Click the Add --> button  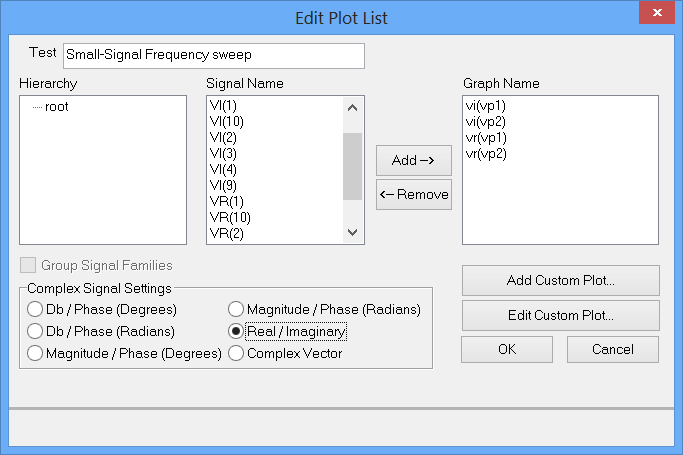pyautogui.click(x=413, y=160)
